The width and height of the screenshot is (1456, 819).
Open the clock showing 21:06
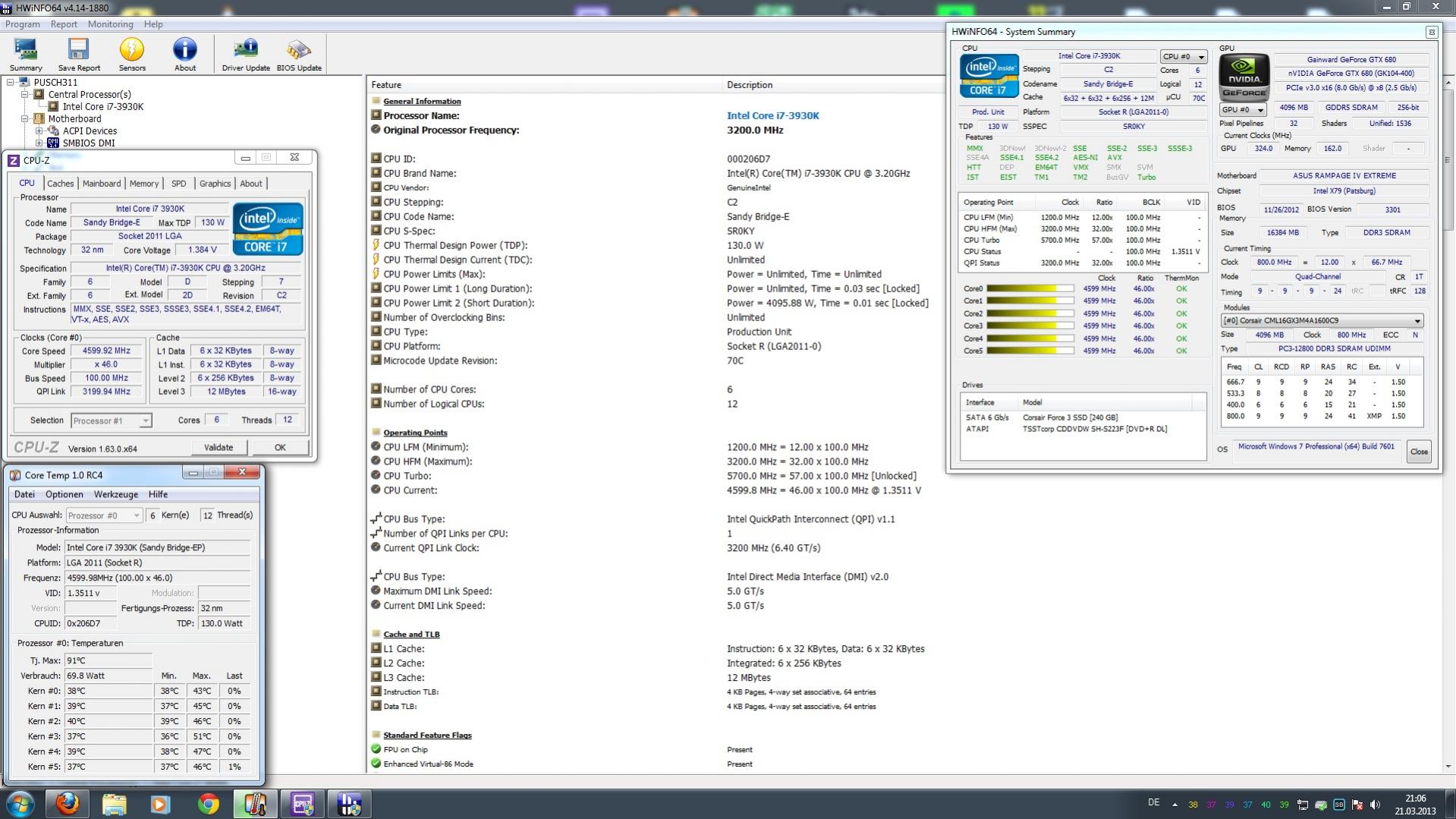point(1416,805)
